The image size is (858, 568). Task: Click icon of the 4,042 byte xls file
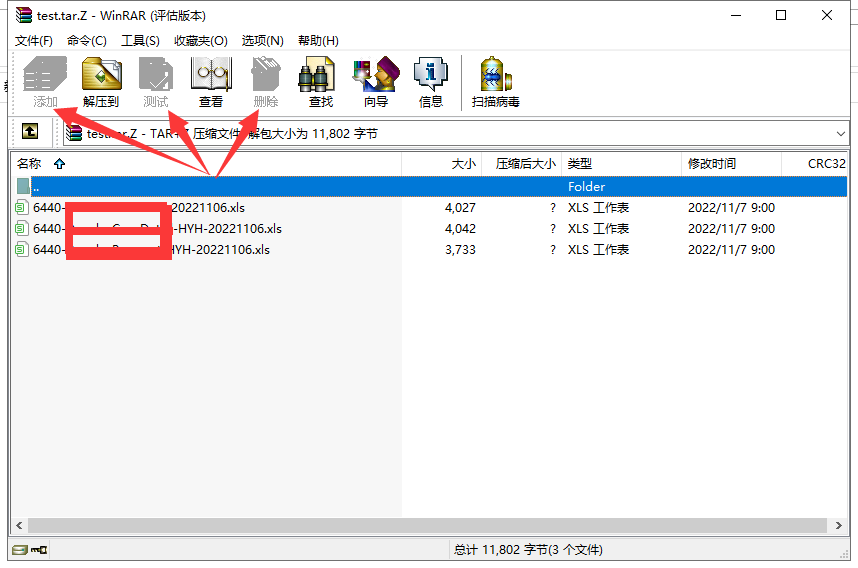click(22, 228)
